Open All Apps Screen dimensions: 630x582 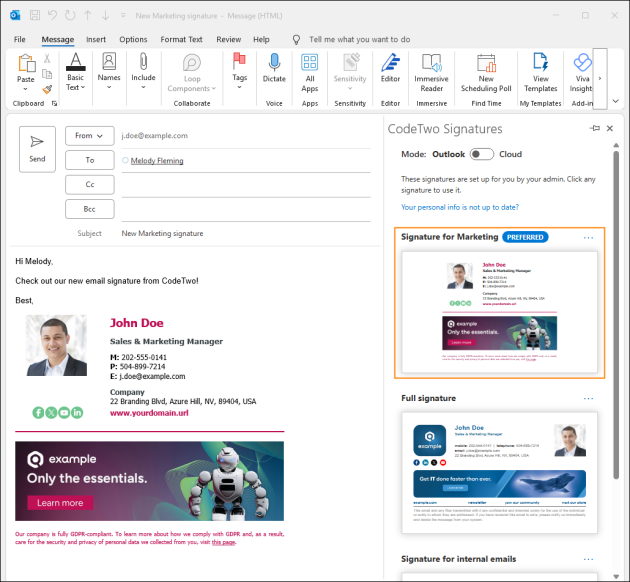pos(310,73)
